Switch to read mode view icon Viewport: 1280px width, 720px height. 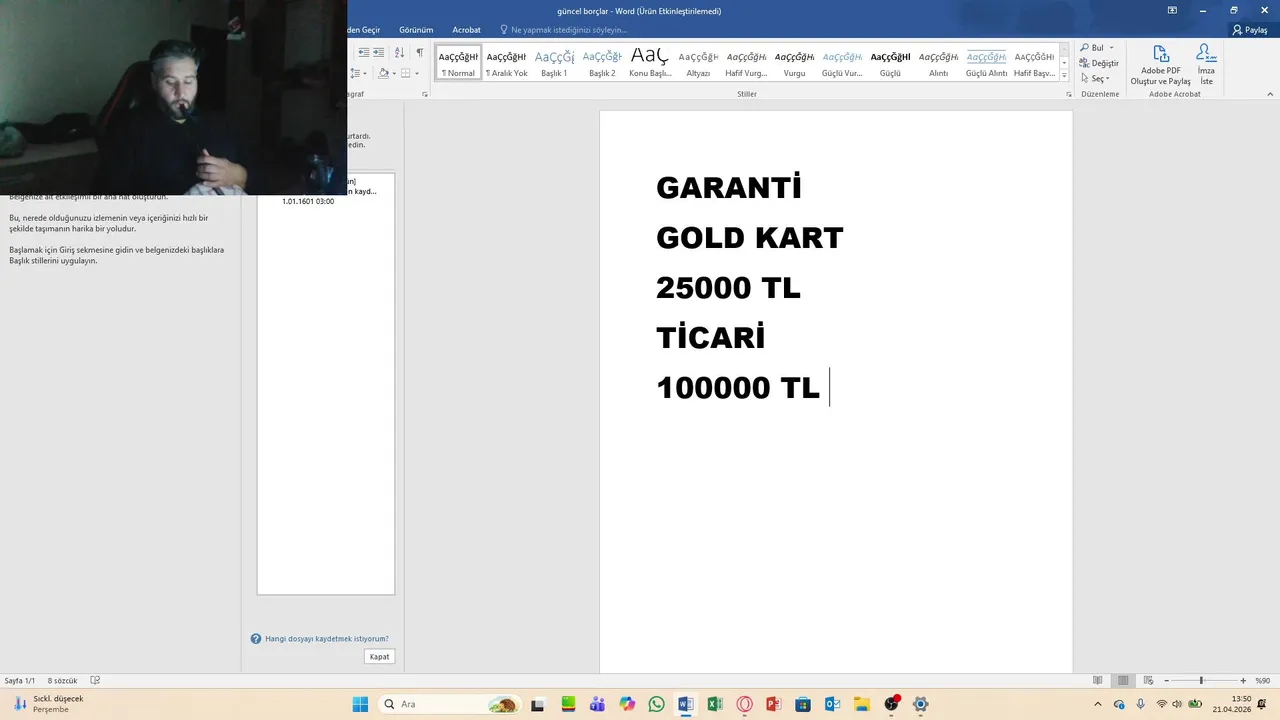coord(1098,681)
